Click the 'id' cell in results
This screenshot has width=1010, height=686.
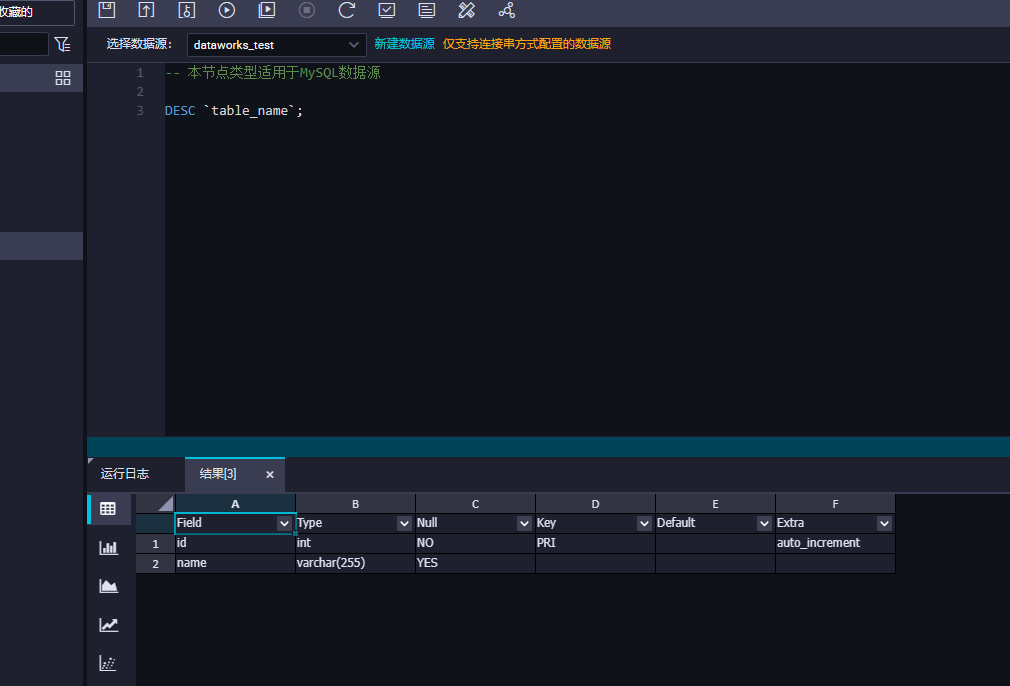pos(235,543)
